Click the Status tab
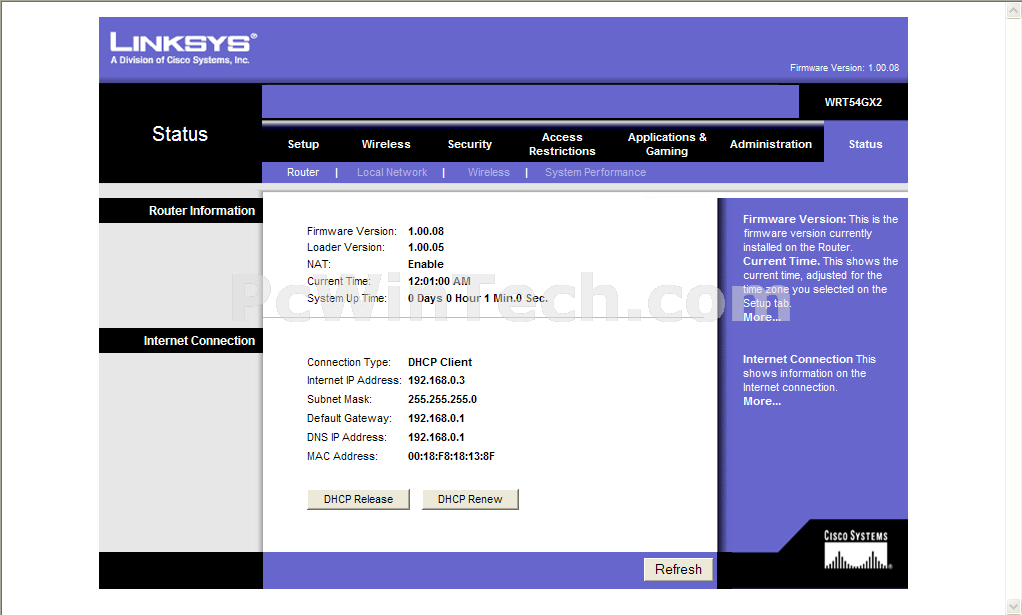Viewport: 1022px width, 615px height. [x=865, y=144]
